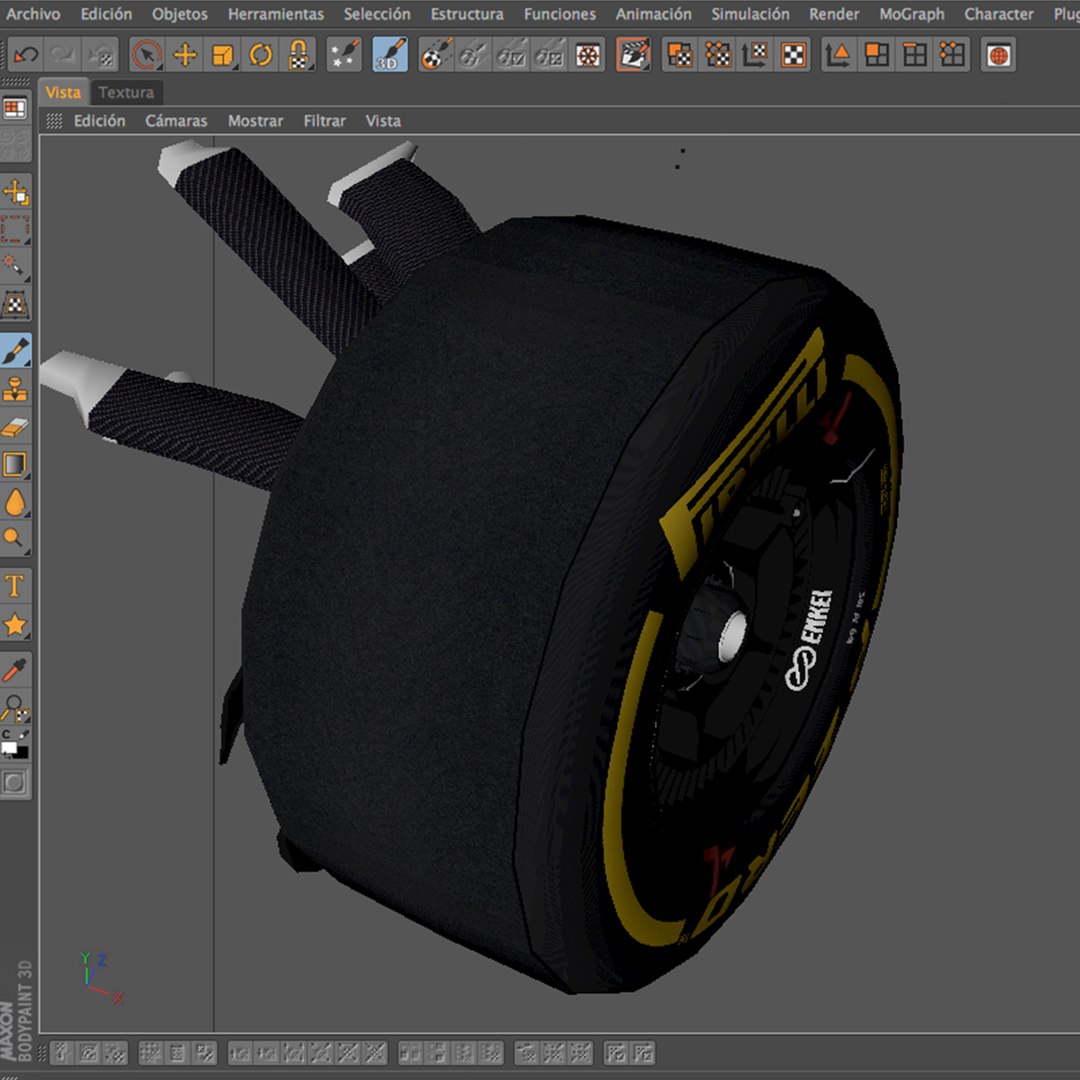Select the Vista tab
Viewport: 1080px width, 1080px height.
(63, 92)
